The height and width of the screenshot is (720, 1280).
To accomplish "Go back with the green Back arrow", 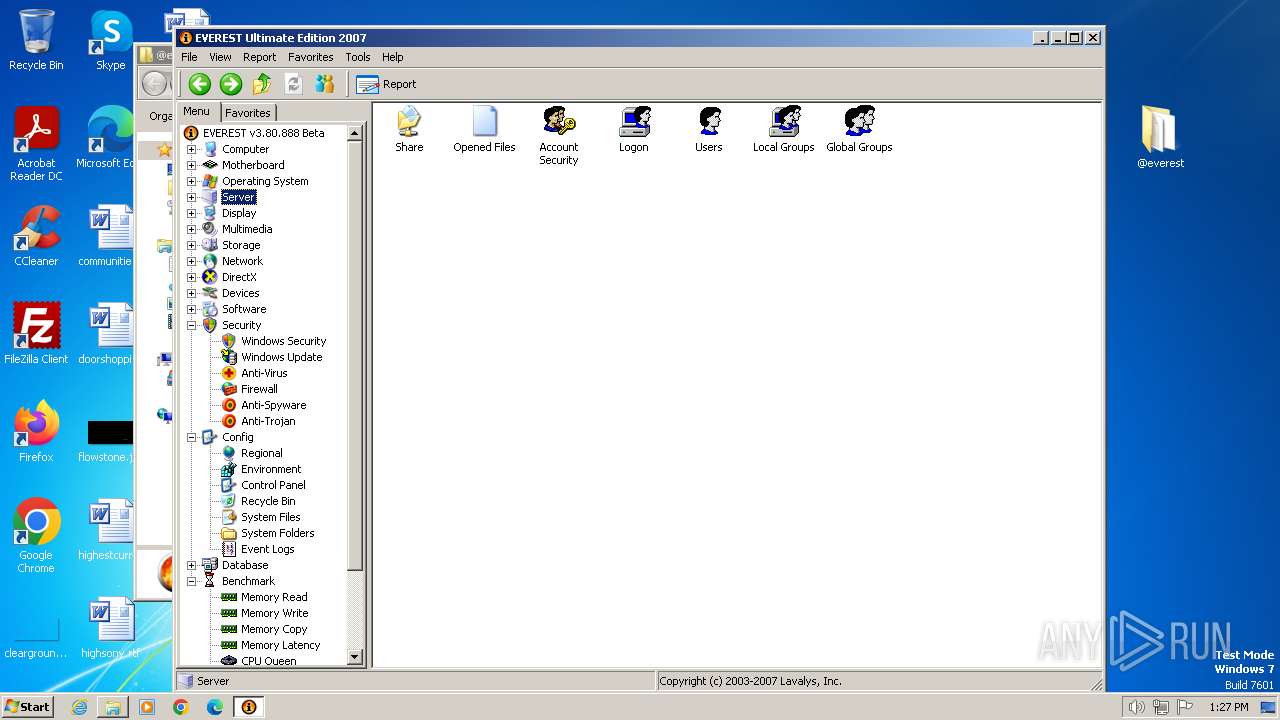I will (200, 84).
